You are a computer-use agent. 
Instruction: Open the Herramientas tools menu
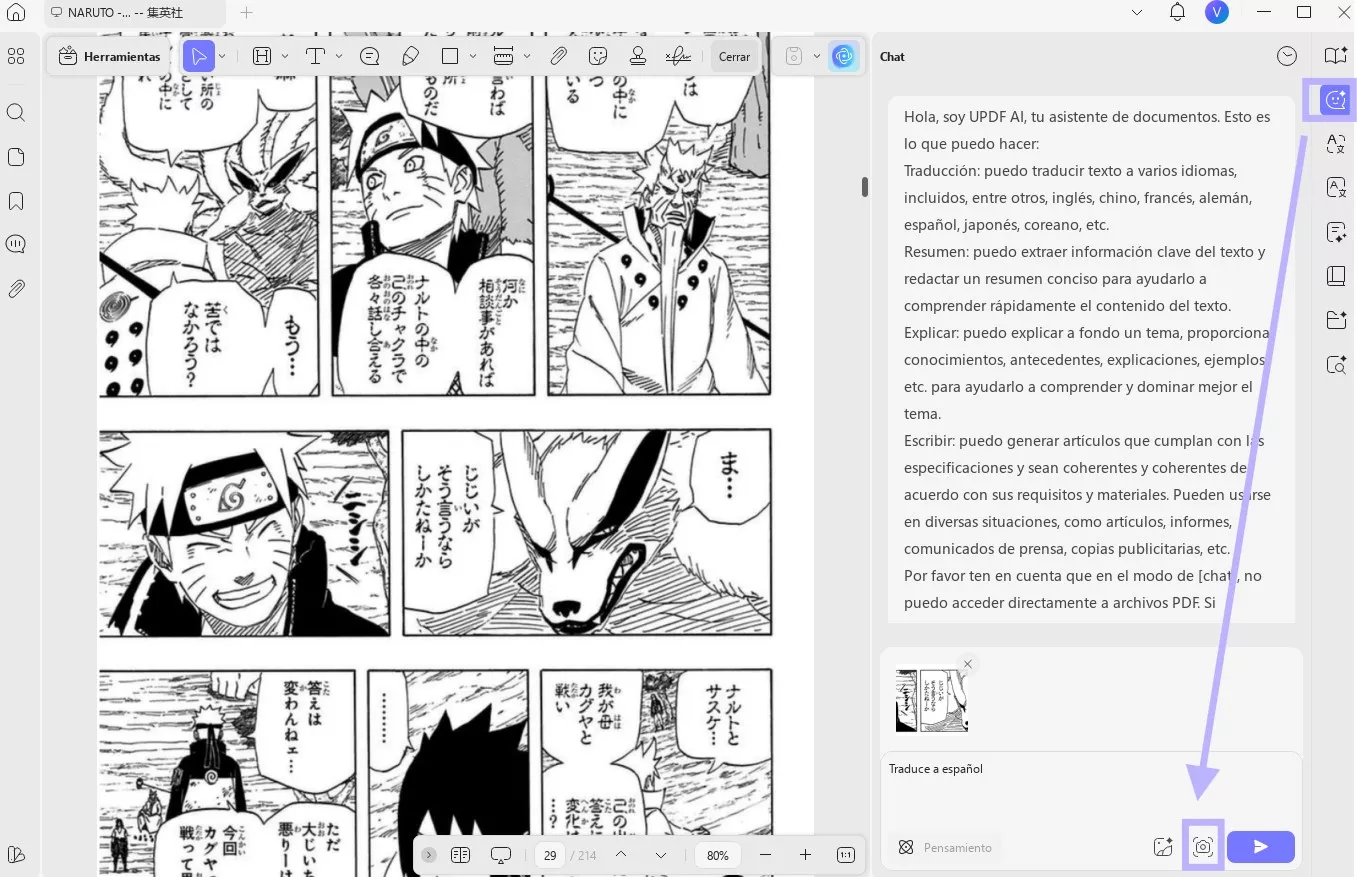pos(109,56)
